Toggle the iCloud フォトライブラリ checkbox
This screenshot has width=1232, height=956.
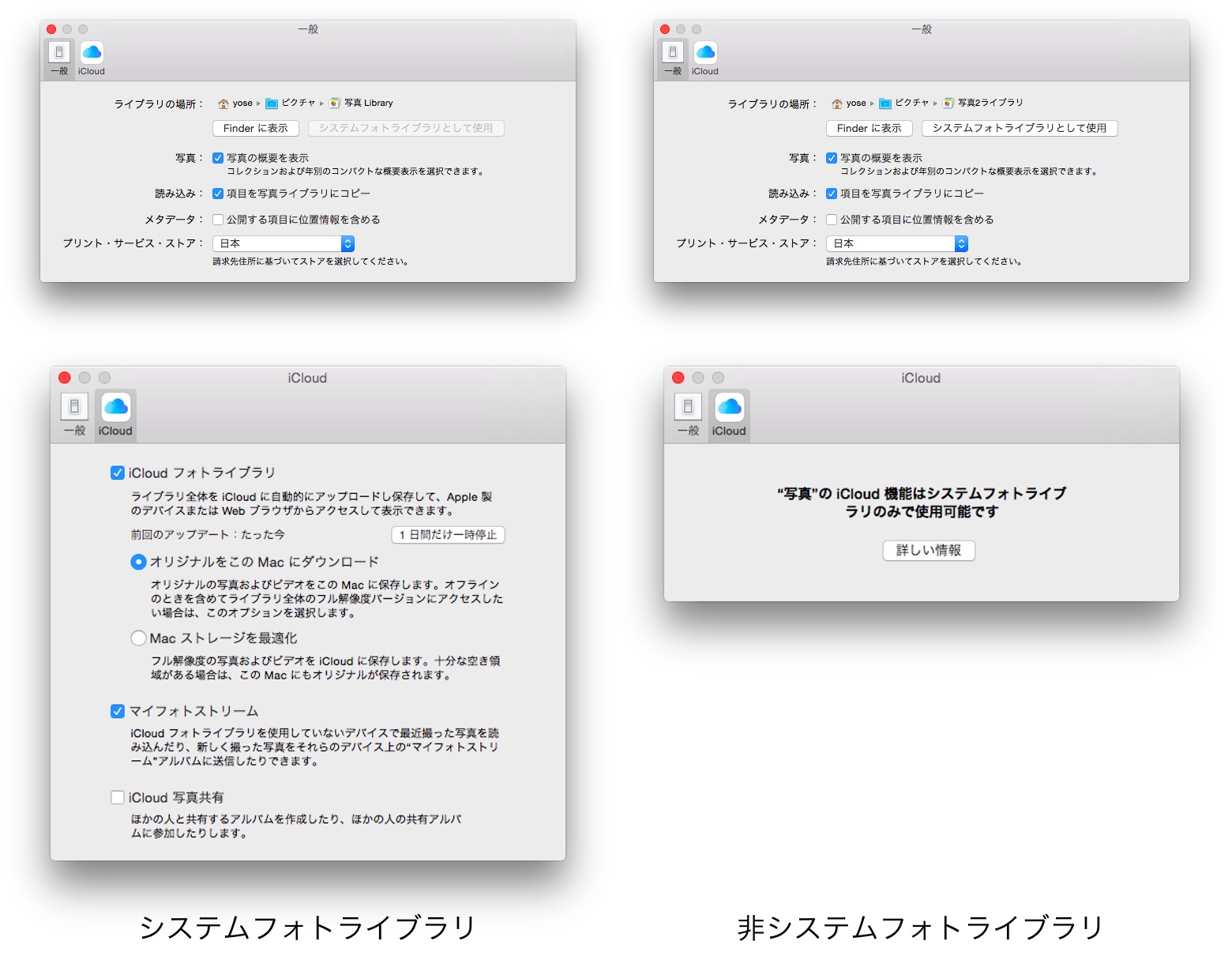(x=118, y=472)
